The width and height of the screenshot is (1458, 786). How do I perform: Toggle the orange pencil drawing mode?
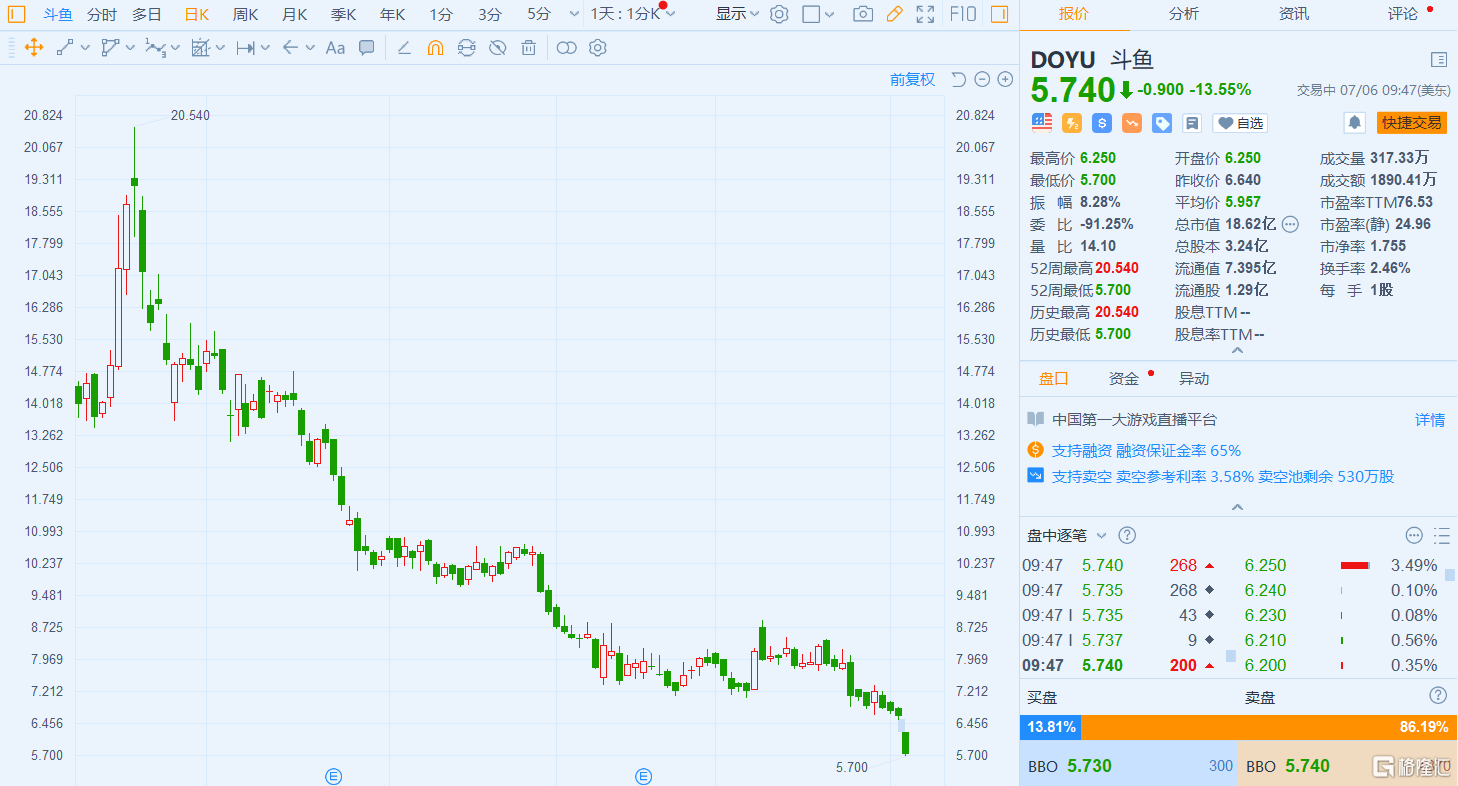(x=894, y=14)
